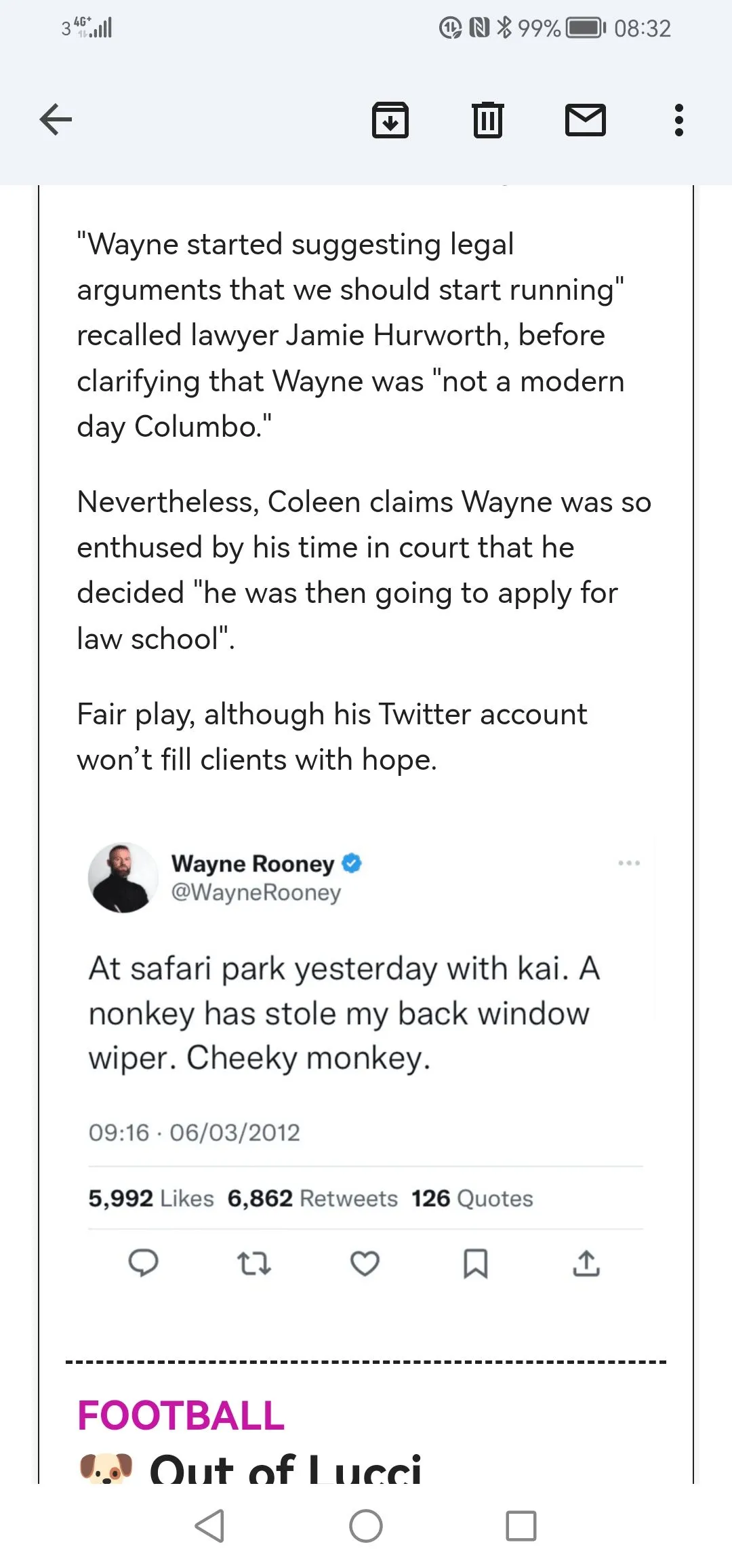
Task: Tap the Android home circle button
Action: pos(366,1526)
